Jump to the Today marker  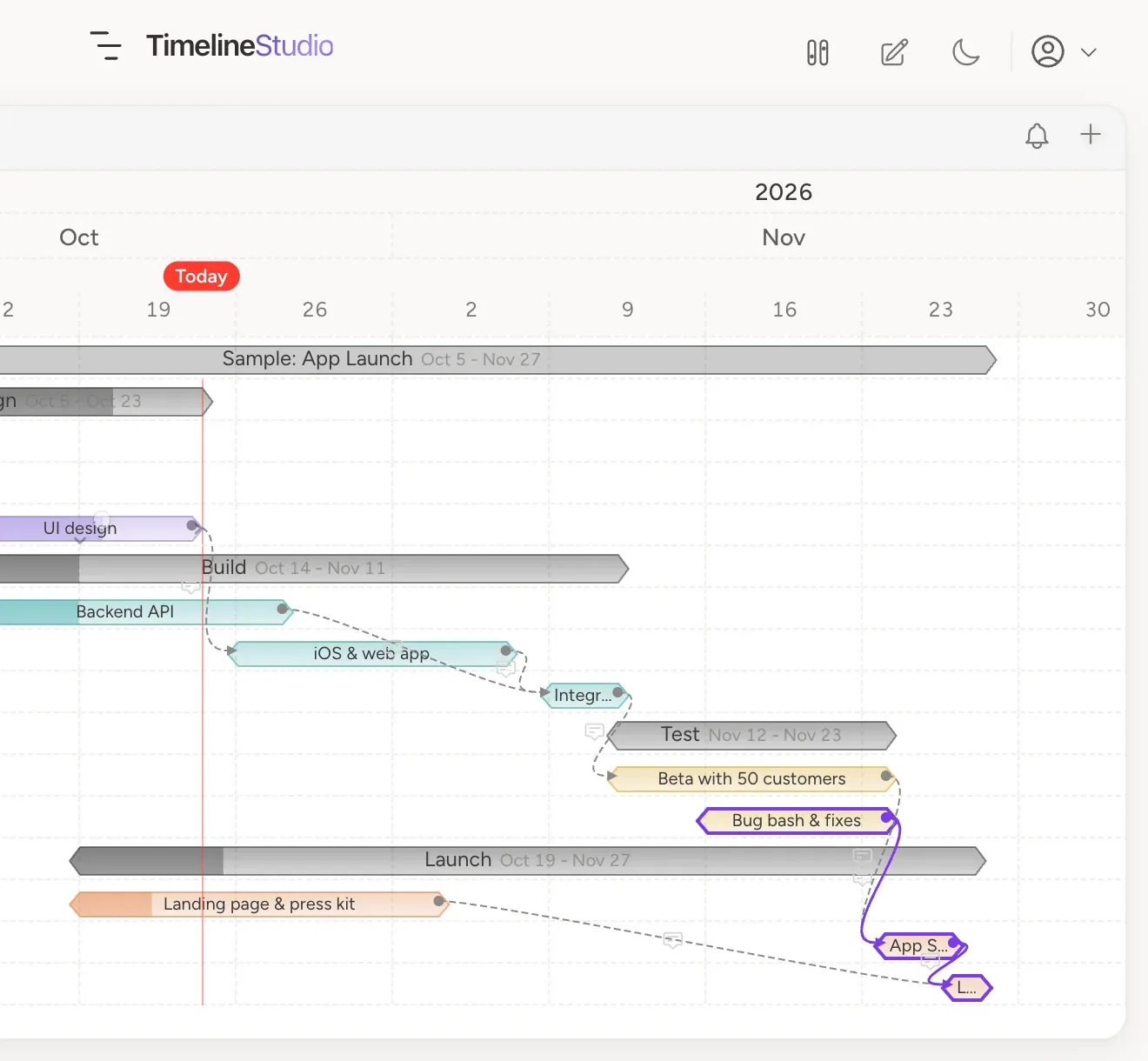(201, 276)
